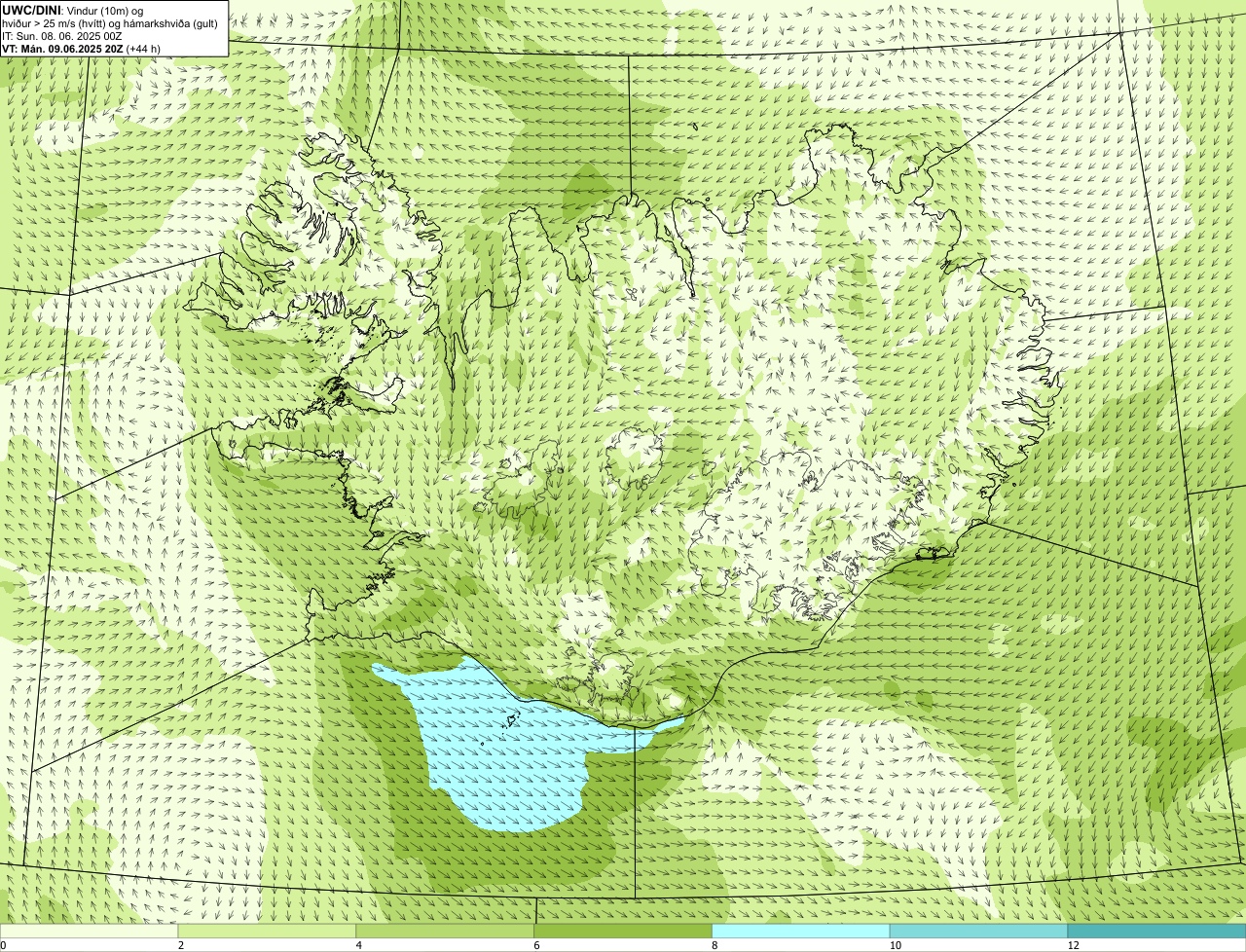This screenshot has width=1246, height=952.
Task: Click the scale label 0
Action: pyautogui.click(x=4, y=945)
